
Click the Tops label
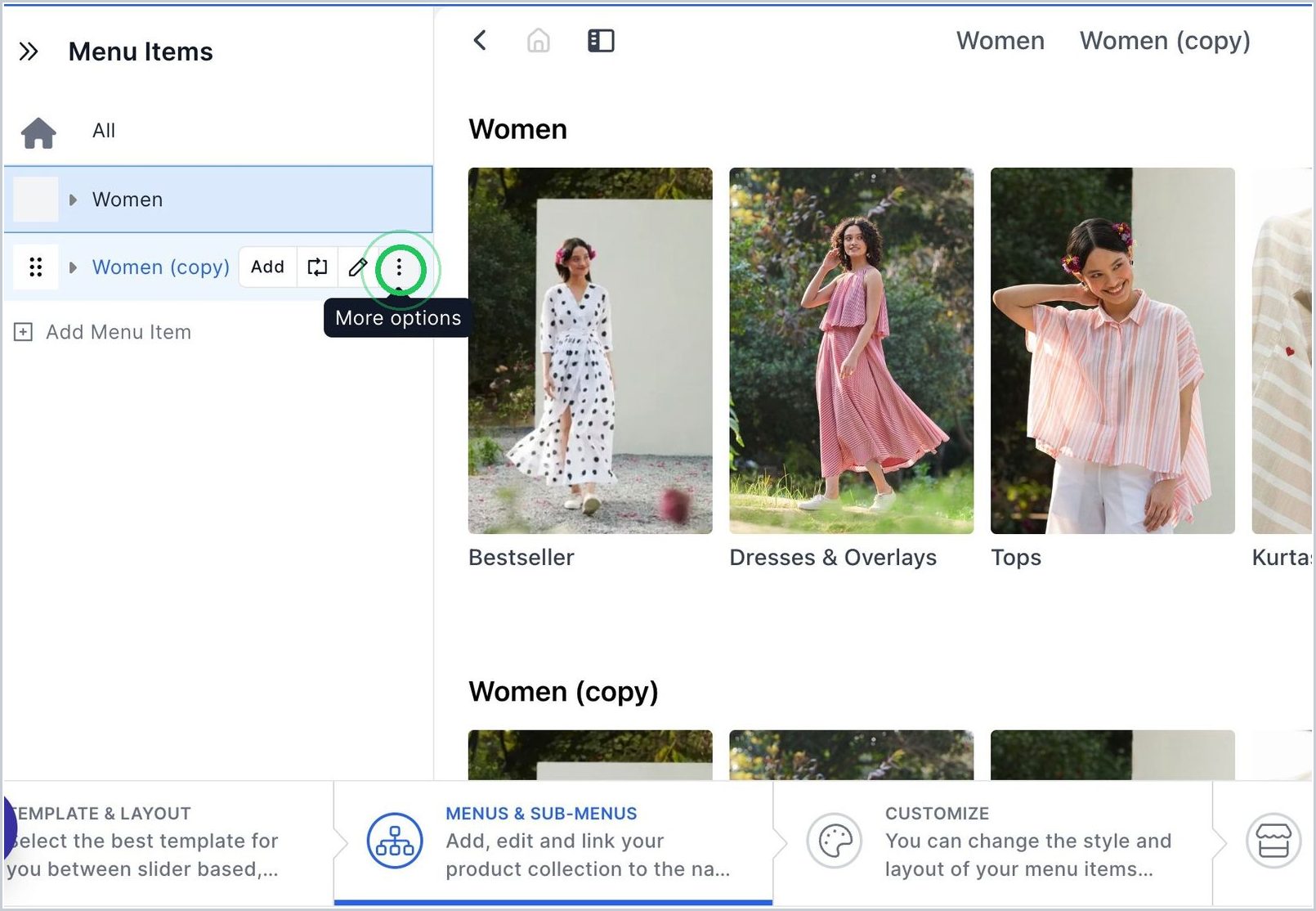point(1016,558)
